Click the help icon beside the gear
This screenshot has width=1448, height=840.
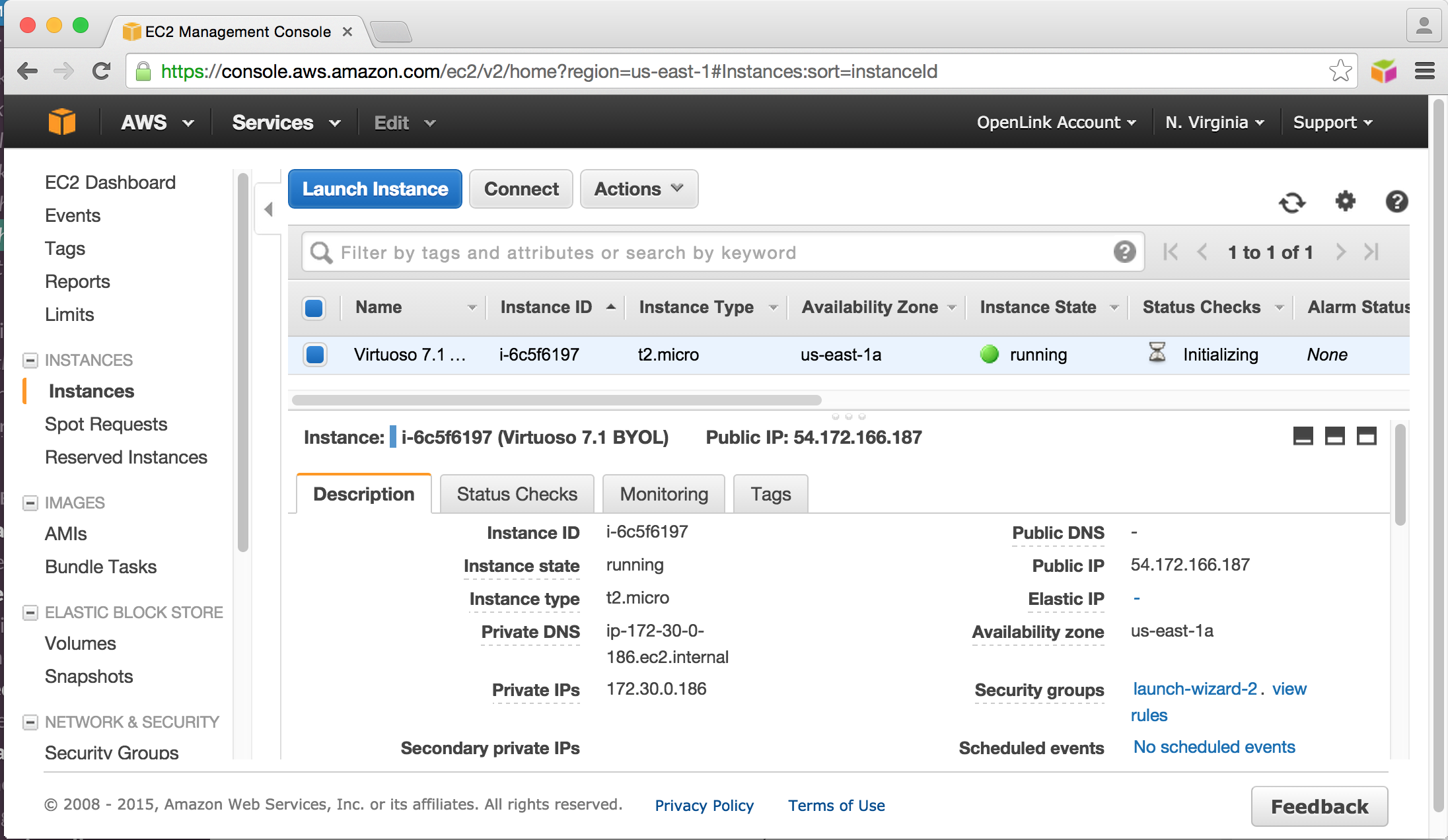(1396, 201)
